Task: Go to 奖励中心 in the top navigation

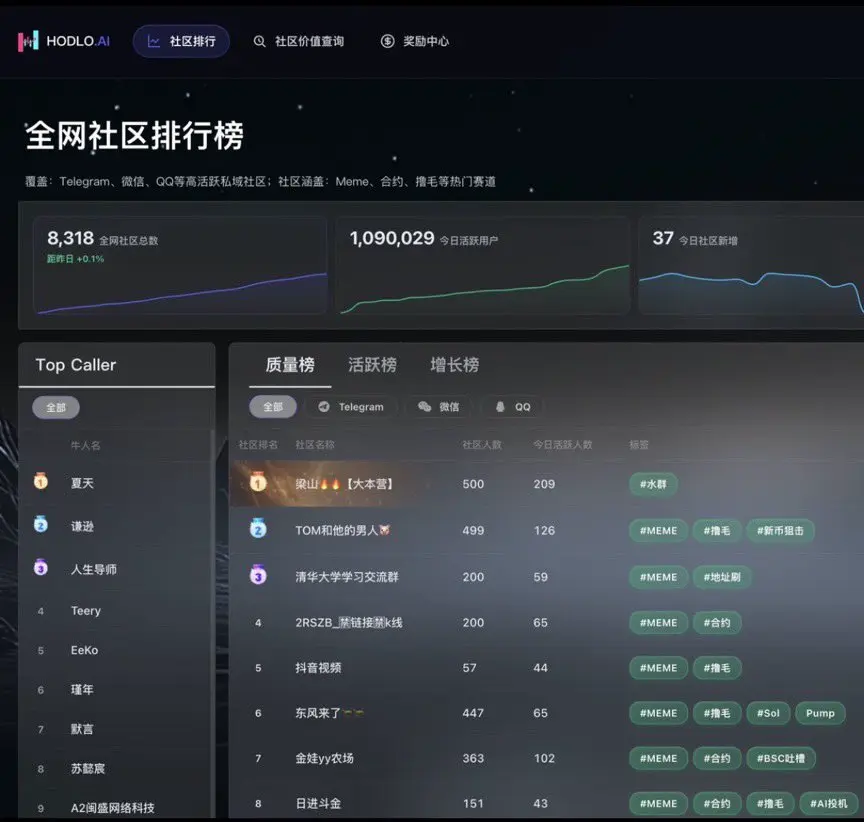Action: pos(414,41)
